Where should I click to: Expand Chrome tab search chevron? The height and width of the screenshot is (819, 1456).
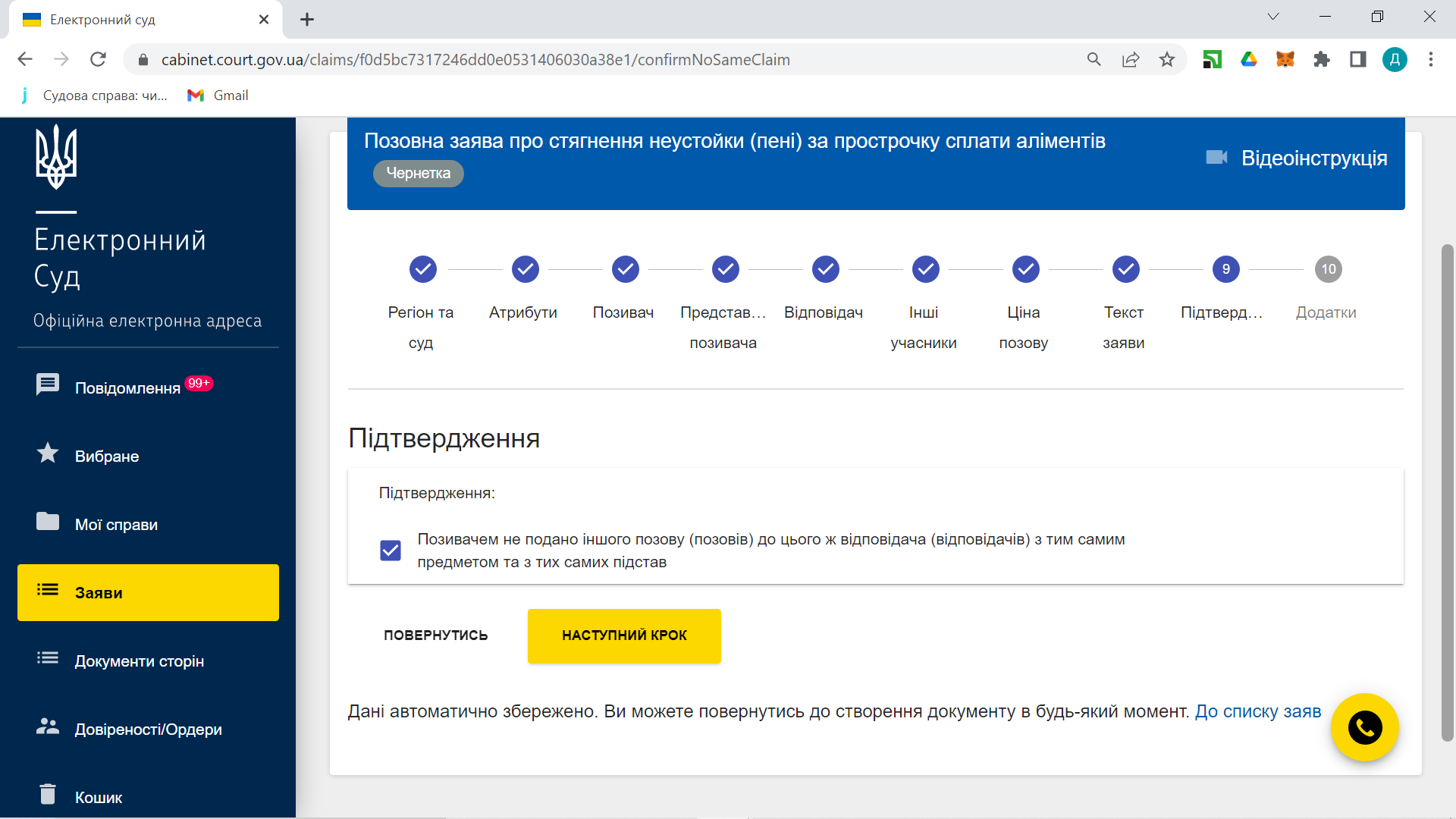(x=1273, y=17)
